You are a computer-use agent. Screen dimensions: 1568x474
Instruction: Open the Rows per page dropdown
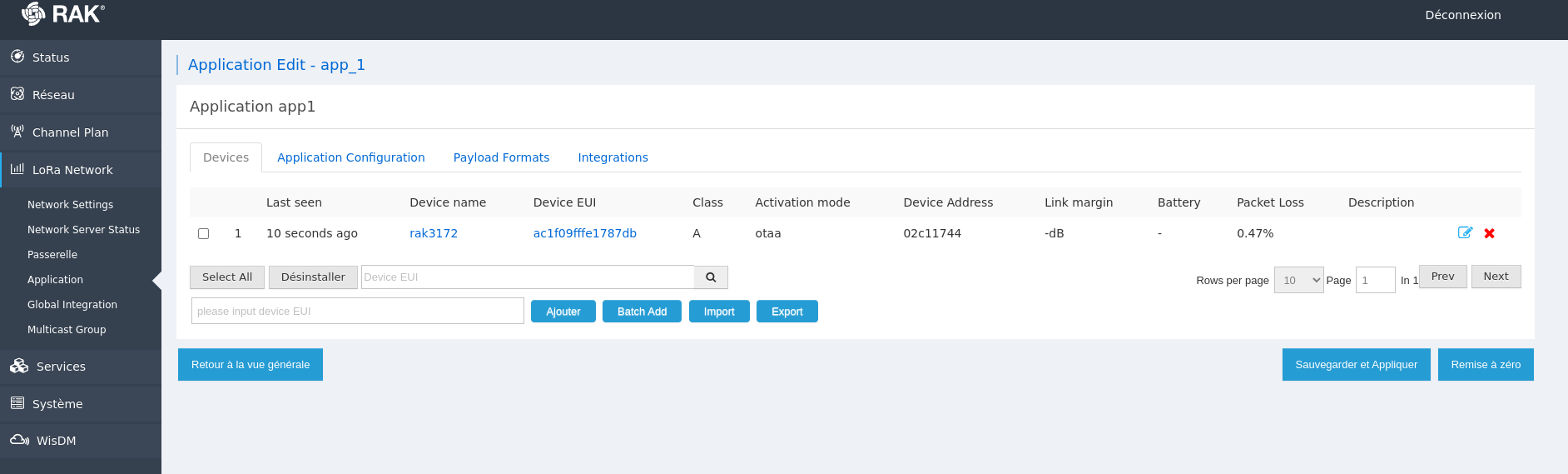pyautogui.click(x=1298, y=280)
